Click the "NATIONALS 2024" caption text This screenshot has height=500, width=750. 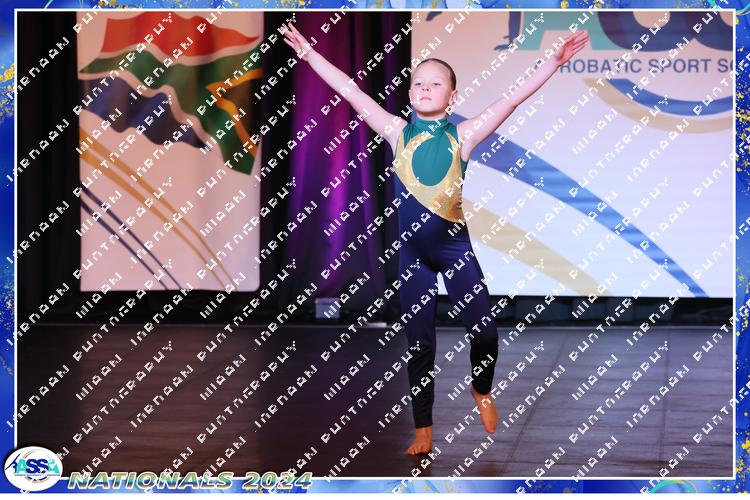pyautogui.click(x=190, y=480)
